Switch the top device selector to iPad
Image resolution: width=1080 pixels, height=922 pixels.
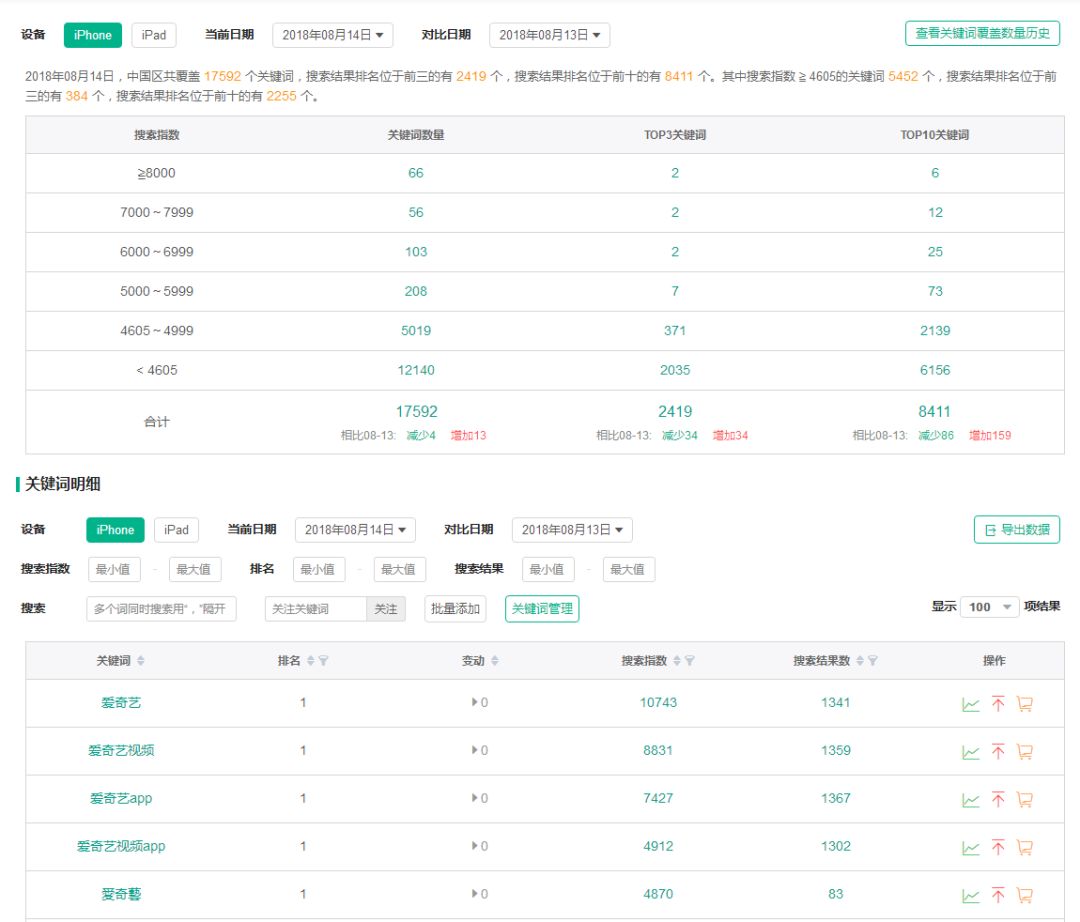(153, 34)
